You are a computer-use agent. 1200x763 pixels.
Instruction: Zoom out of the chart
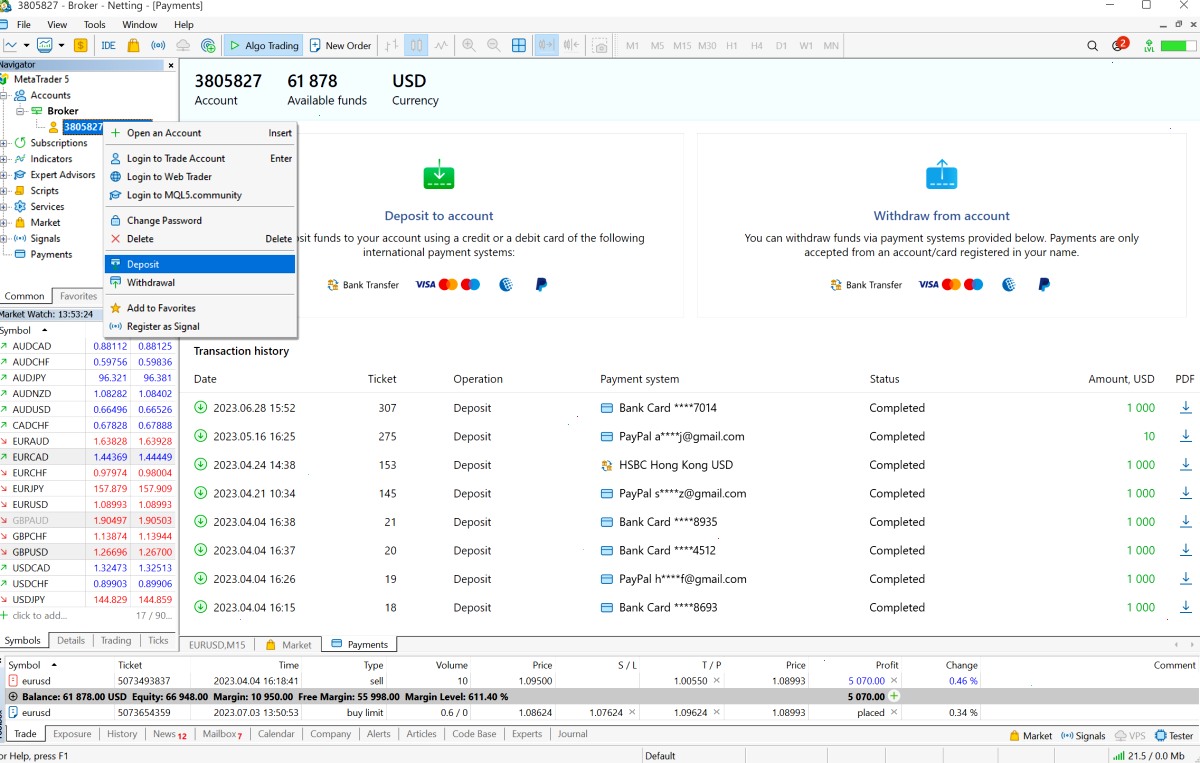point(493,45)
